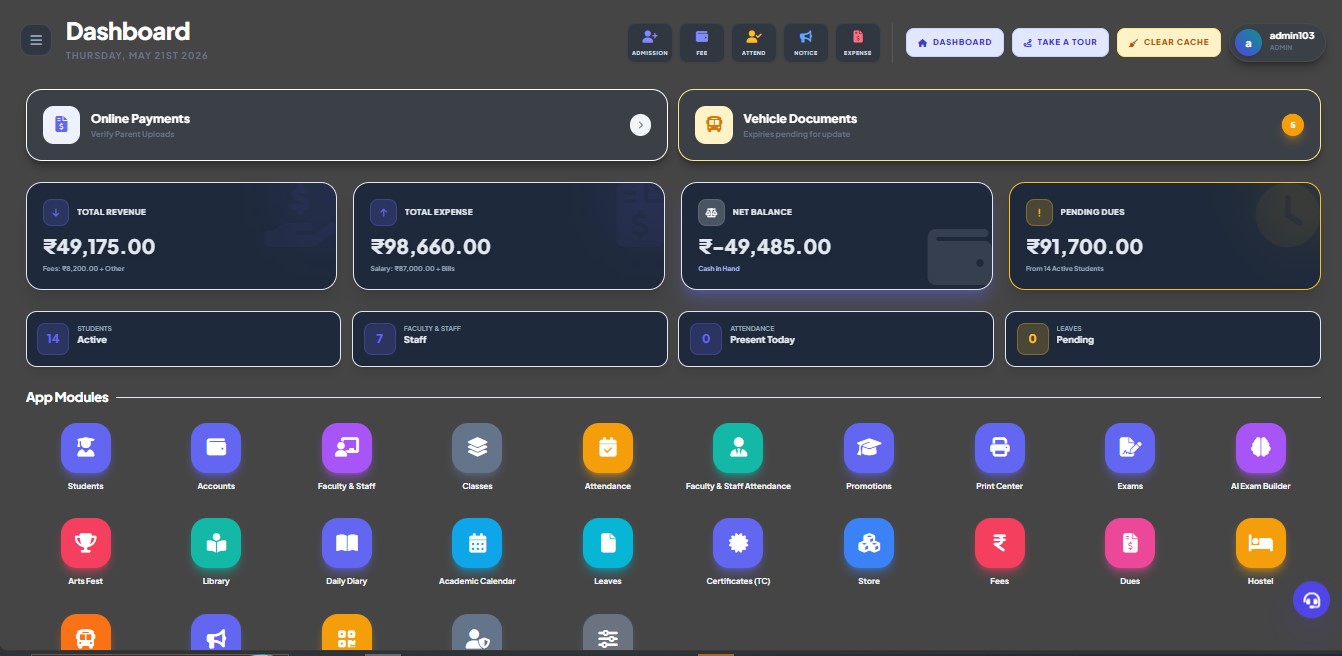Open the orange bus module icon
Image resolution: width=1342 pixels, height=656 pixels.
86,634
